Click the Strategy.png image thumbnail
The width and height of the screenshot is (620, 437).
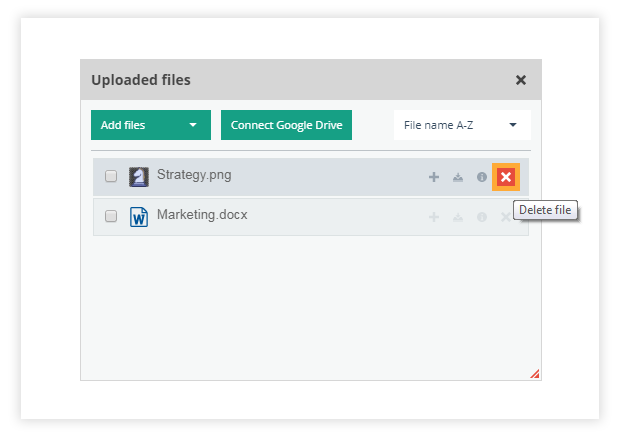139,177
